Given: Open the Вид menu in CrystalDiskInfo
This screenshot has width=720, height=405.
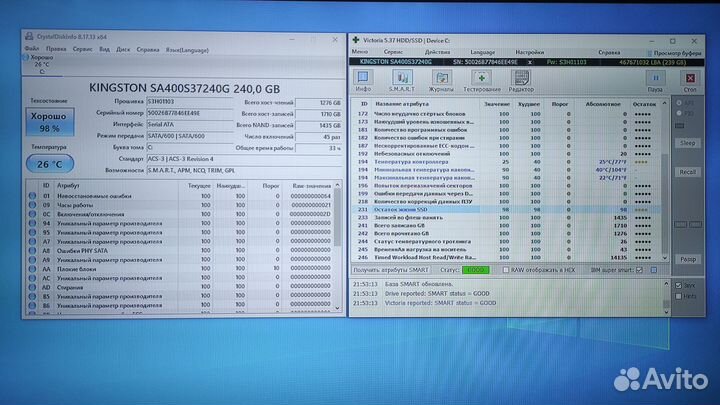Looking at the screenshot, I should 104,49.
